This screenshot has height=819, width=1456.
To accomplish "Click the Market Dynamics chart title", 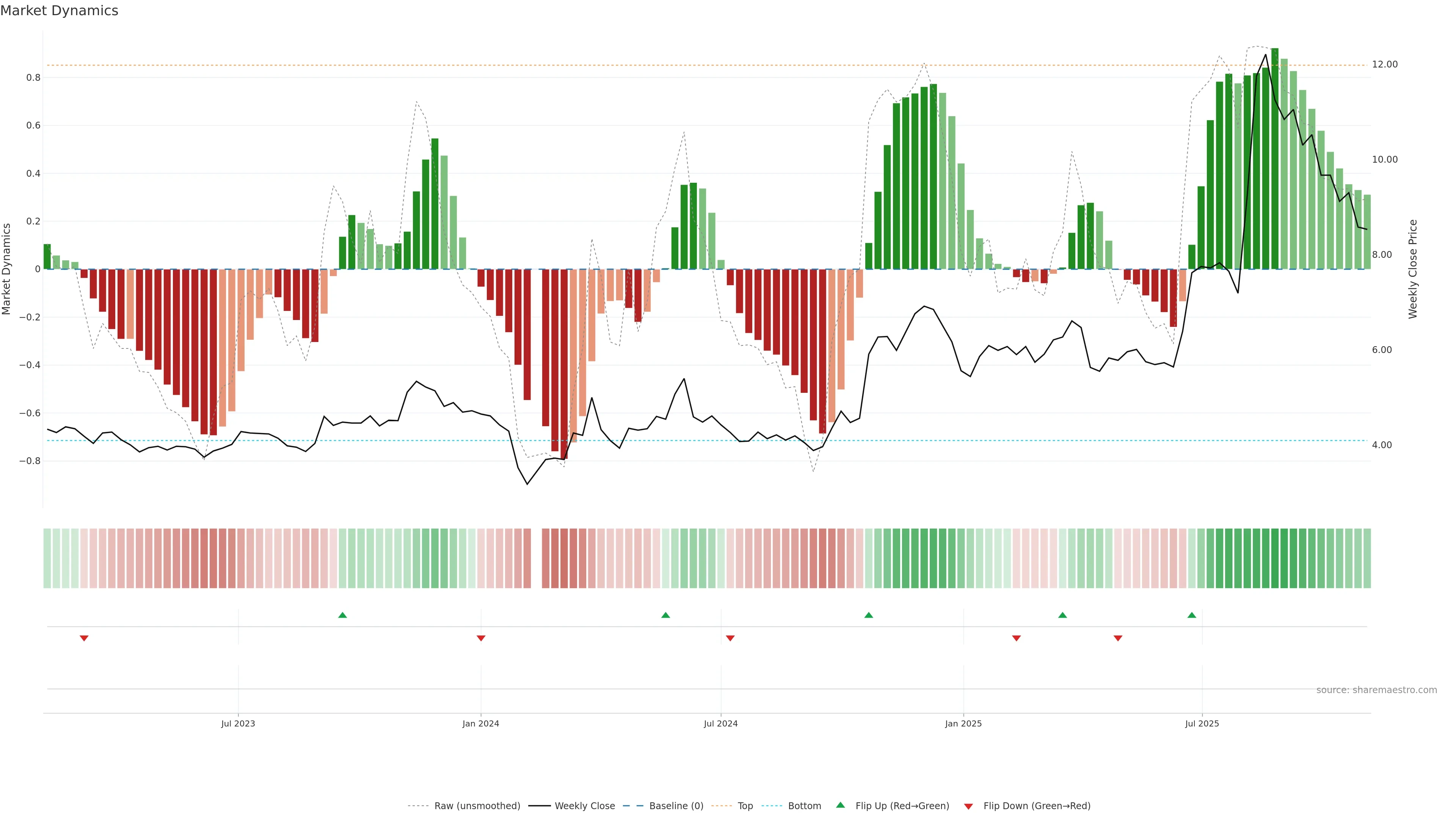I will coord(60,11).
